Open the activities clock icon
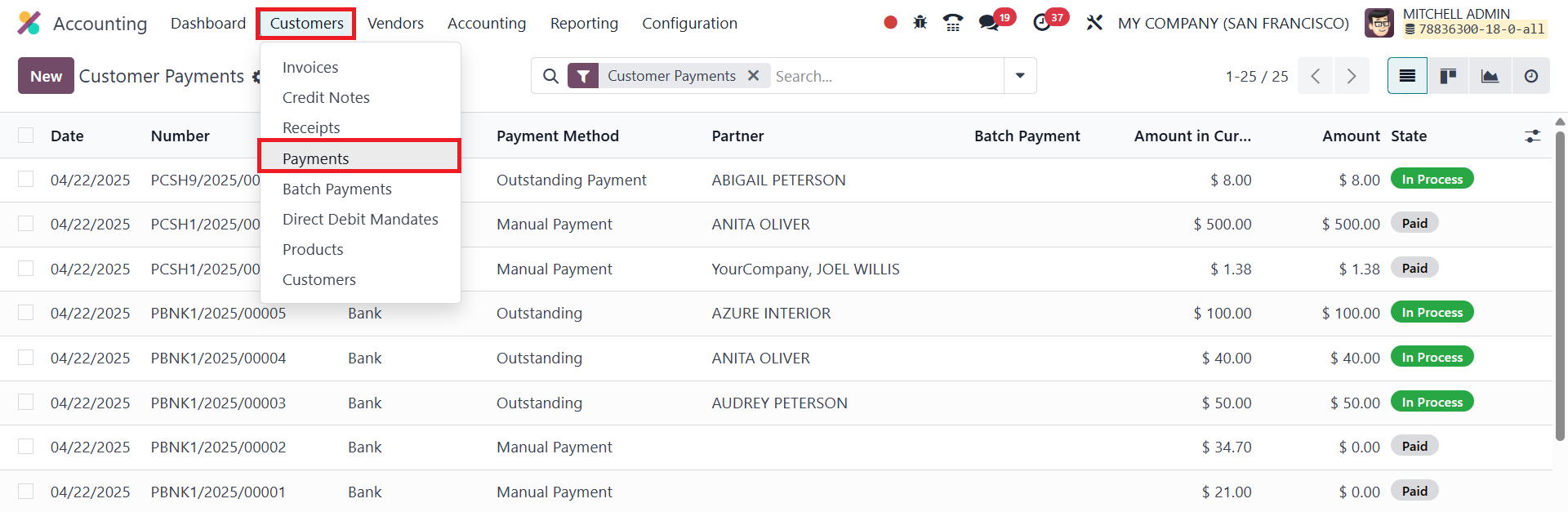This screenshot has width=1568, height=512. 1042,23
